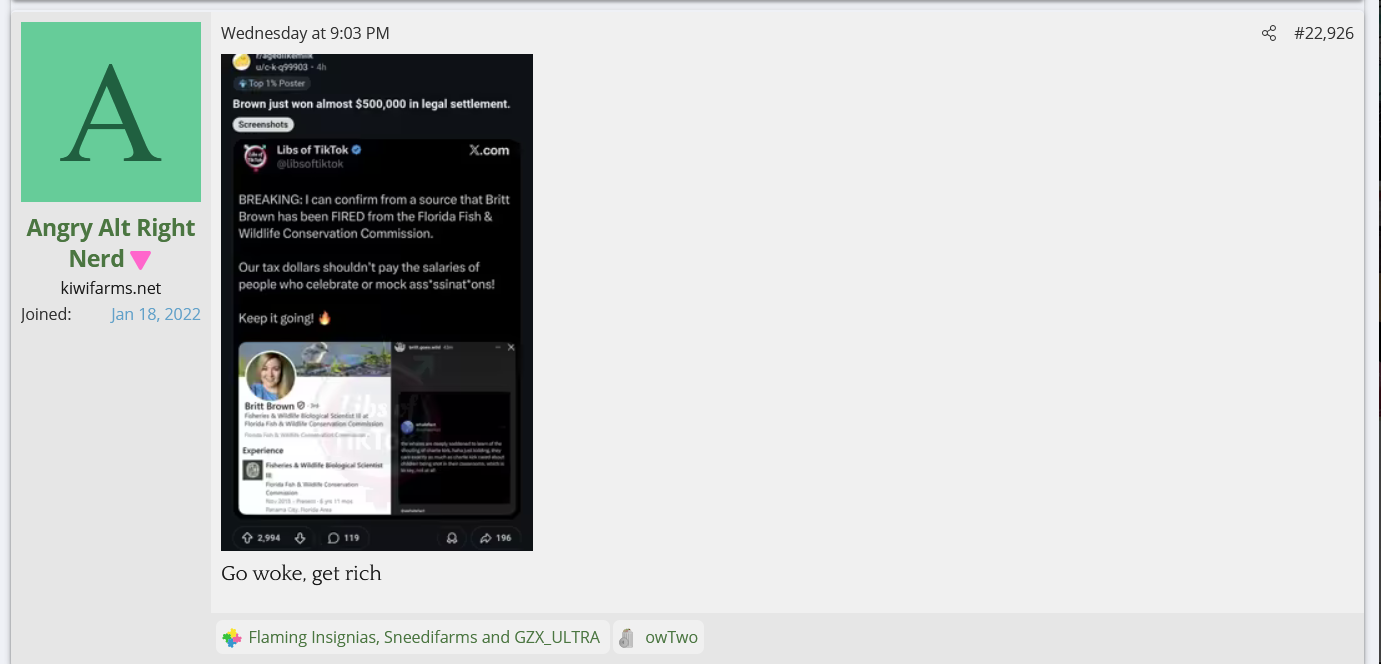Click the pink triangle badge next to the username
The width and height of the screenshot is (1381, 664).
tap(140, 260)
